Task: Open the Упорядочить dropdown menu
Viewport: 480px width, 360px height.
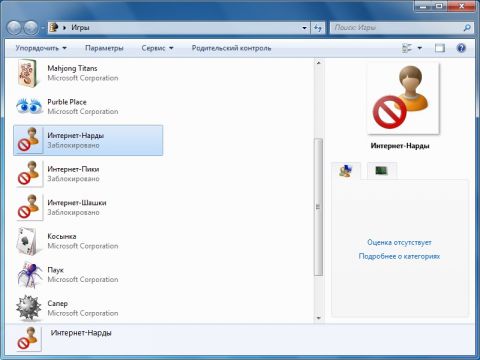Action: [x=41, y=48]
